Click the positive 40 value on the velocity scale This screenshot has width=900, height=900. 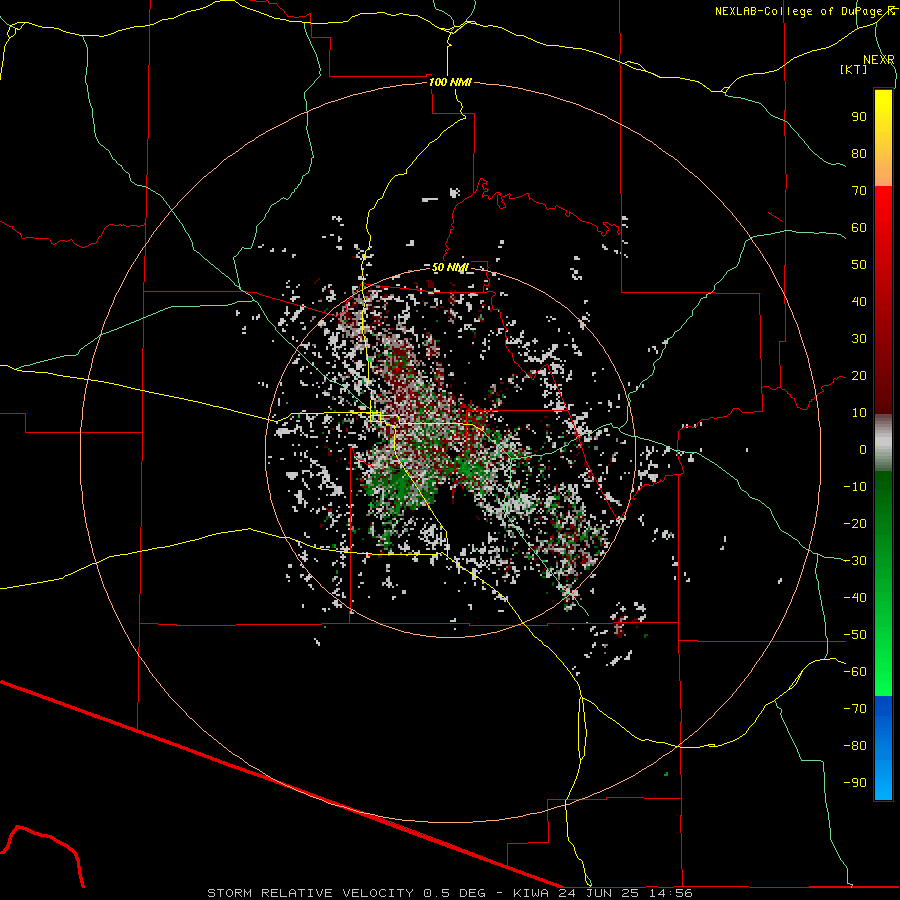[859, 301]
